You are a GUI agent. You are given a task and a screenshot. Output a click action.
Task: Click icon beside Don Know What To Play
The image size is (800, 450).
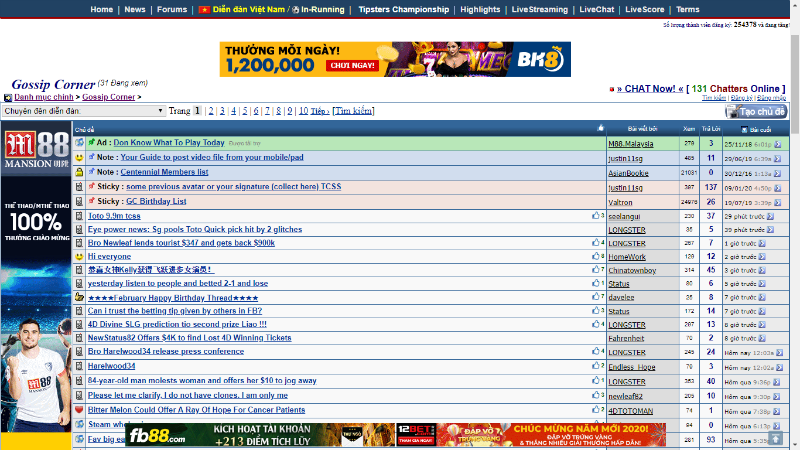79,143
